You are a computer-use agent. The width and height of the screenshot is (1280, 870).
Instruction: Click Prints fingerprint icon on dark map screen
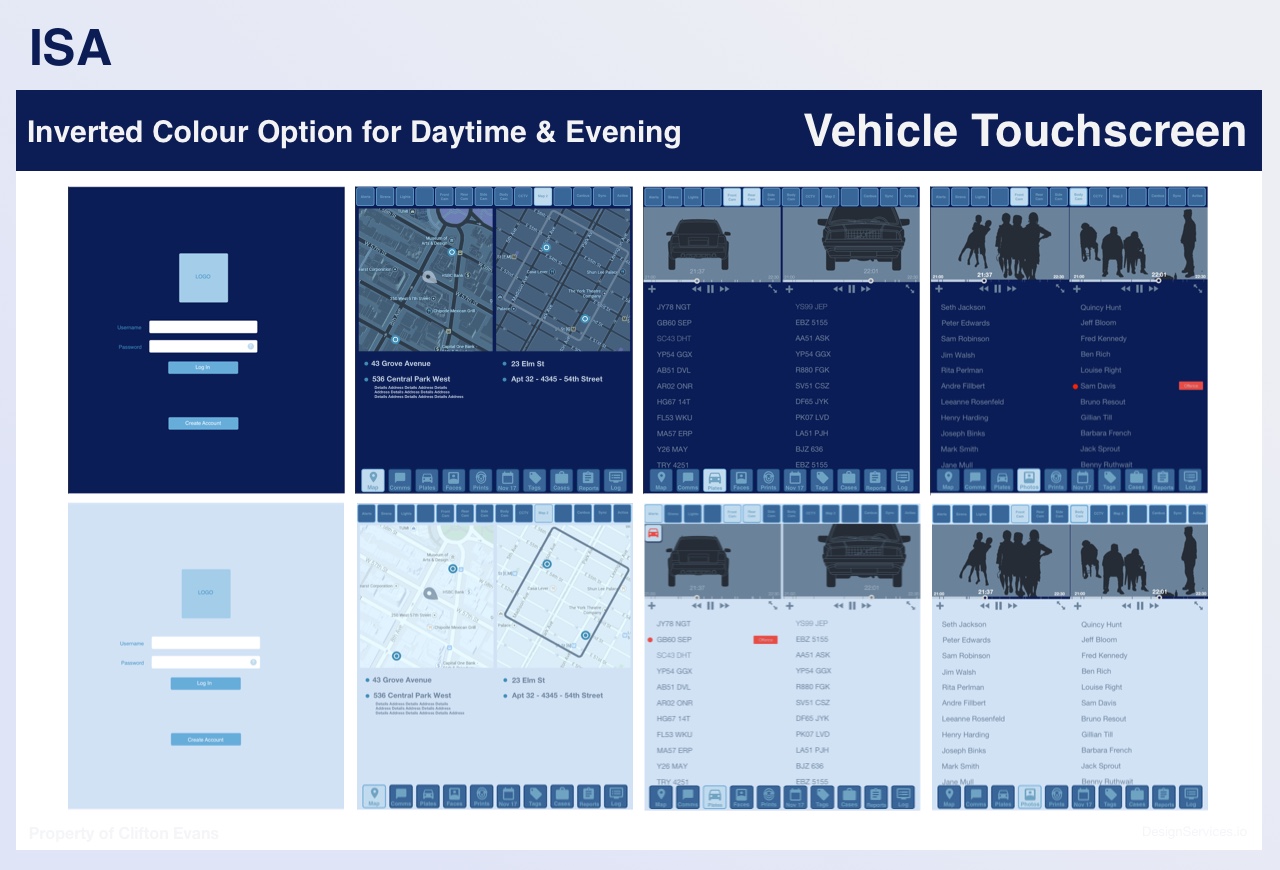(x=481, y=480)
